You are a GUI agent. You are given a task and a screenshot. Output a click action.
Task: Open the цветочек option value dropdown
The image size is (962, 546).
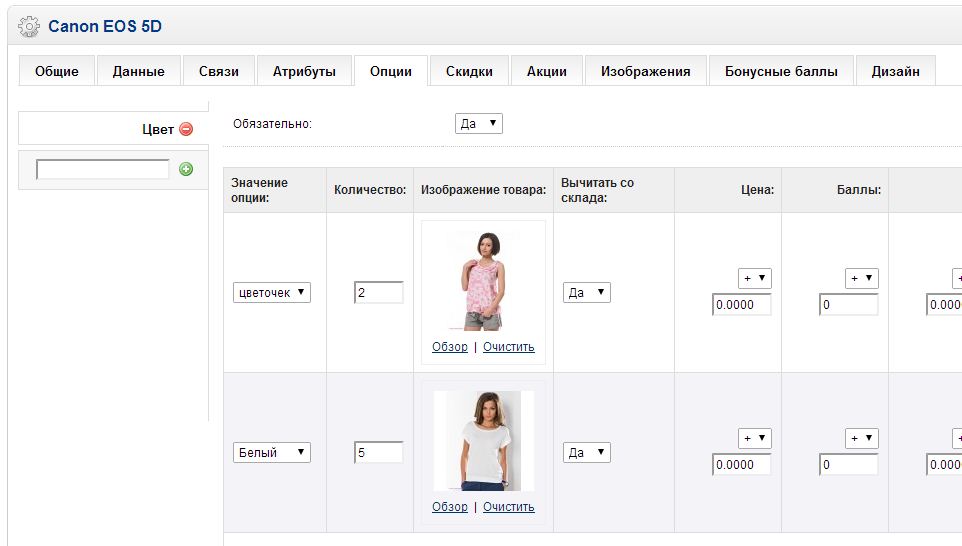(272, 293)
